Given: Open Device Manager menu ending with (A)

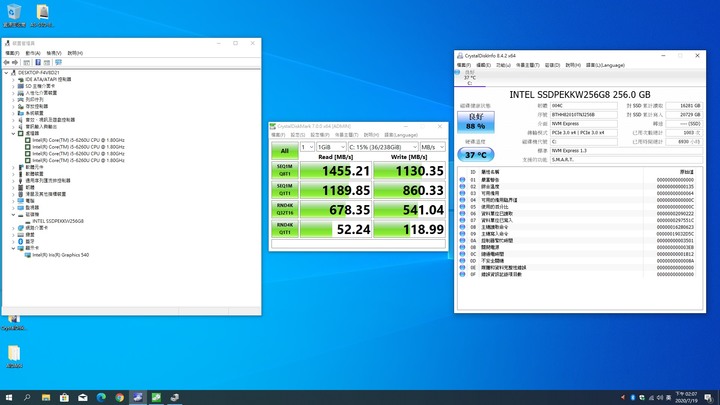Looking at the screenshot, I should click(33, 53).
